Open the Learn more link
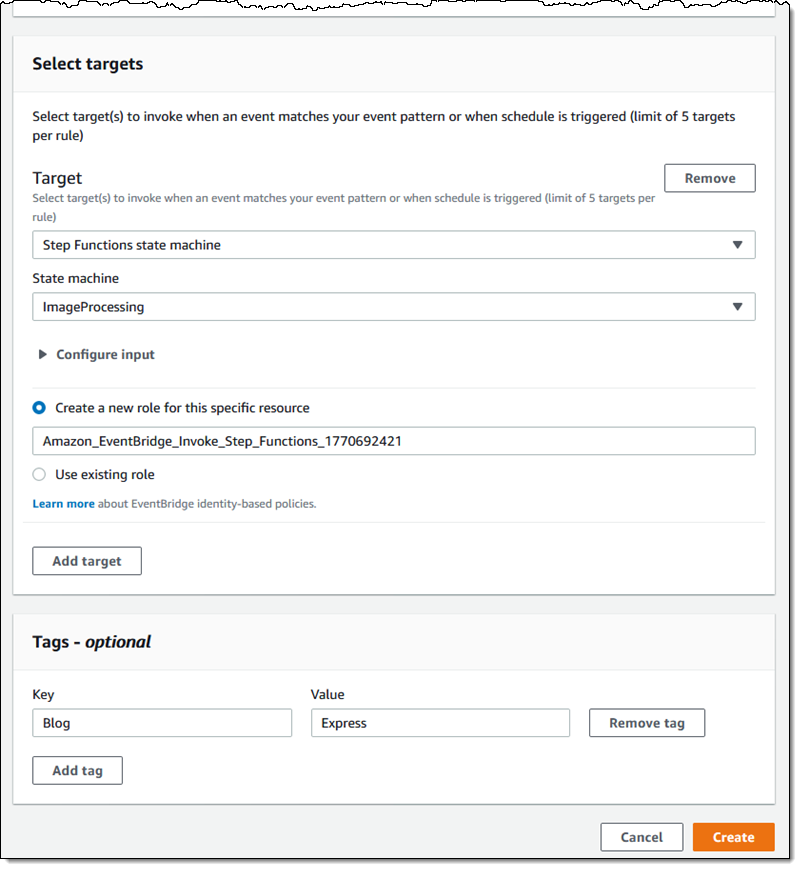 (x=63, y=504)
